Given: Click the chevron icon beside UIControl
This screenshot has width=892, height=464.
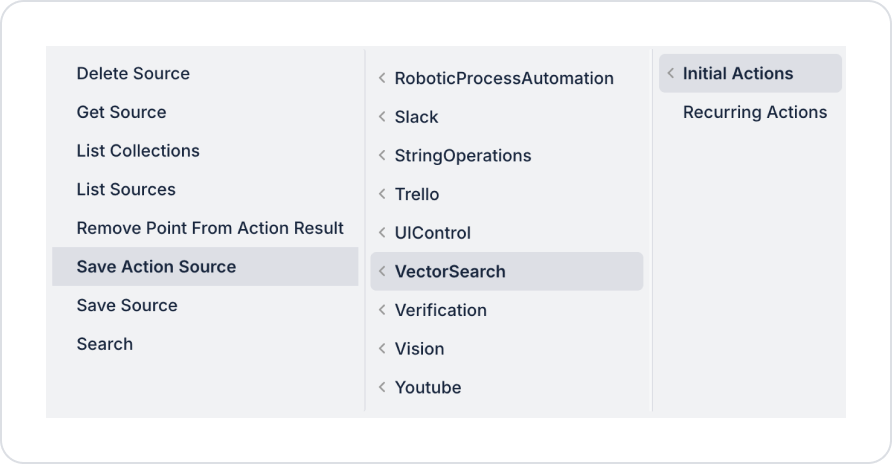Looking at the screenshot, I should (x=382, y=233).
